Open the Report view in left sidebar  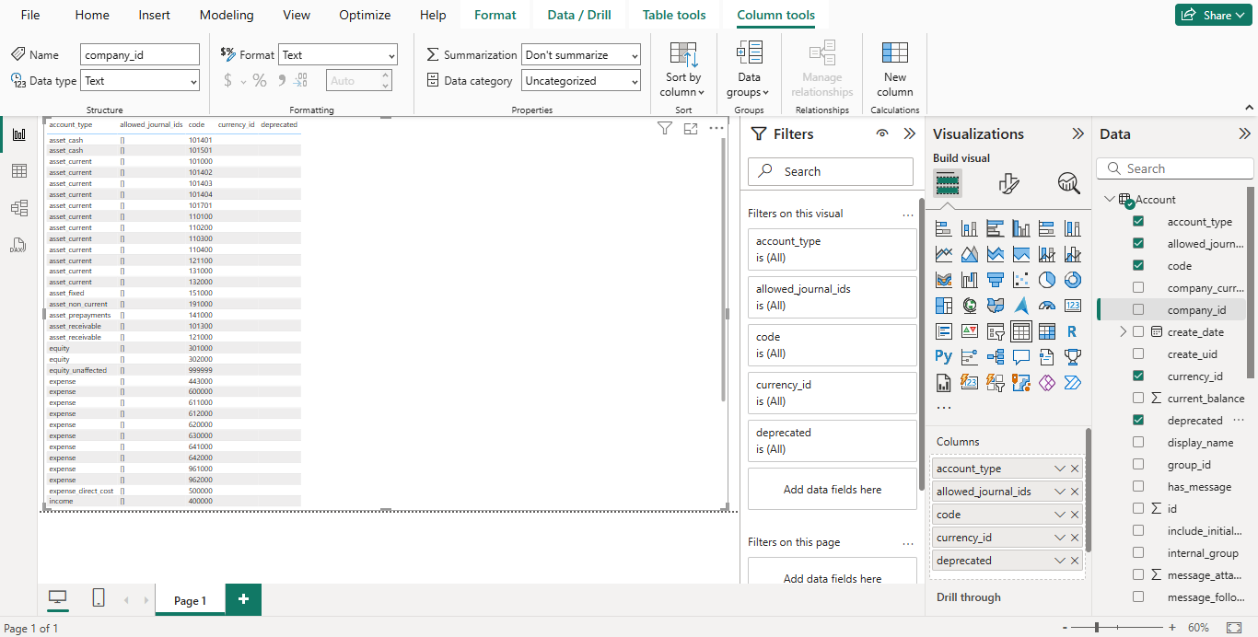[x=18, y=135]
